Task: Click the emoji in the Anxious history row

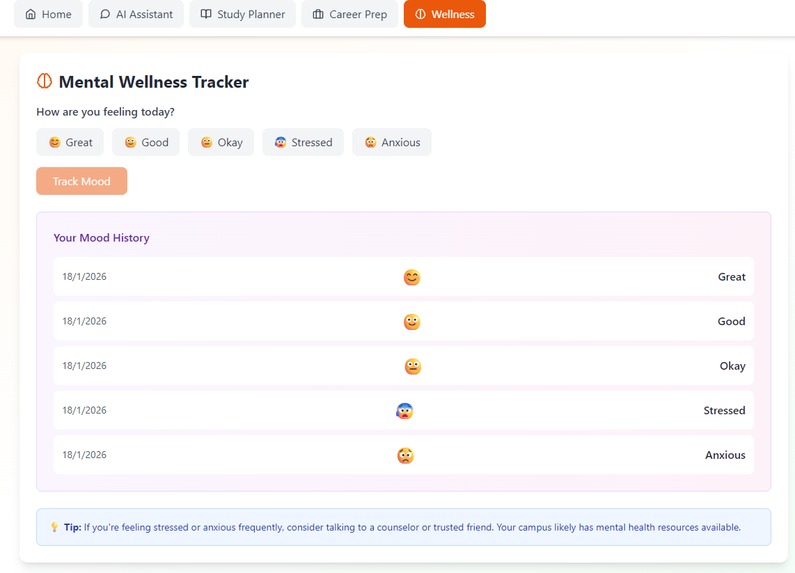Action: tap(405, 455)
